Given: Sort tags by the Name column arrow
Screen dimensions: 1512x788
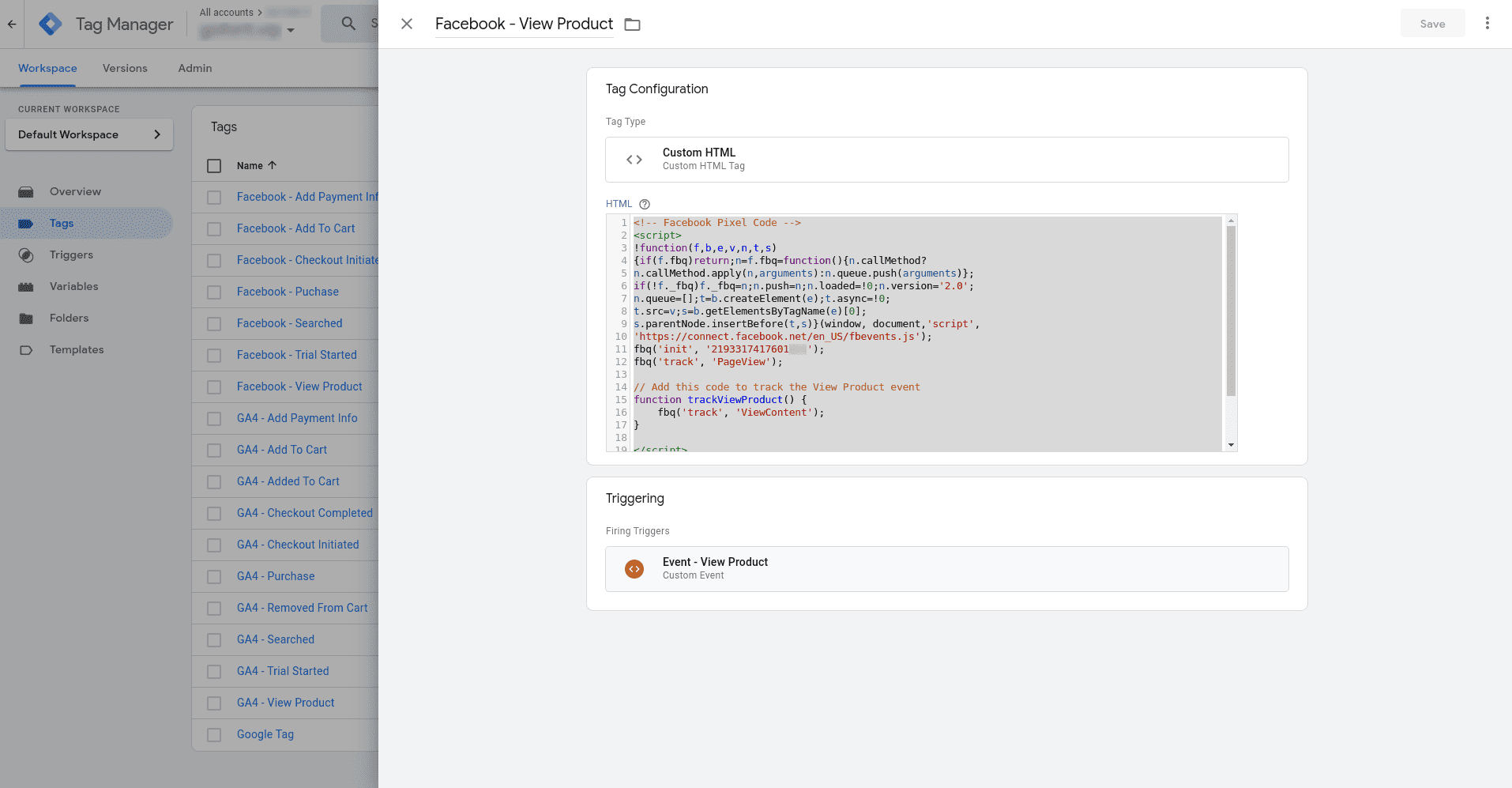Looking at the screenshot, I should coord(273,165).
